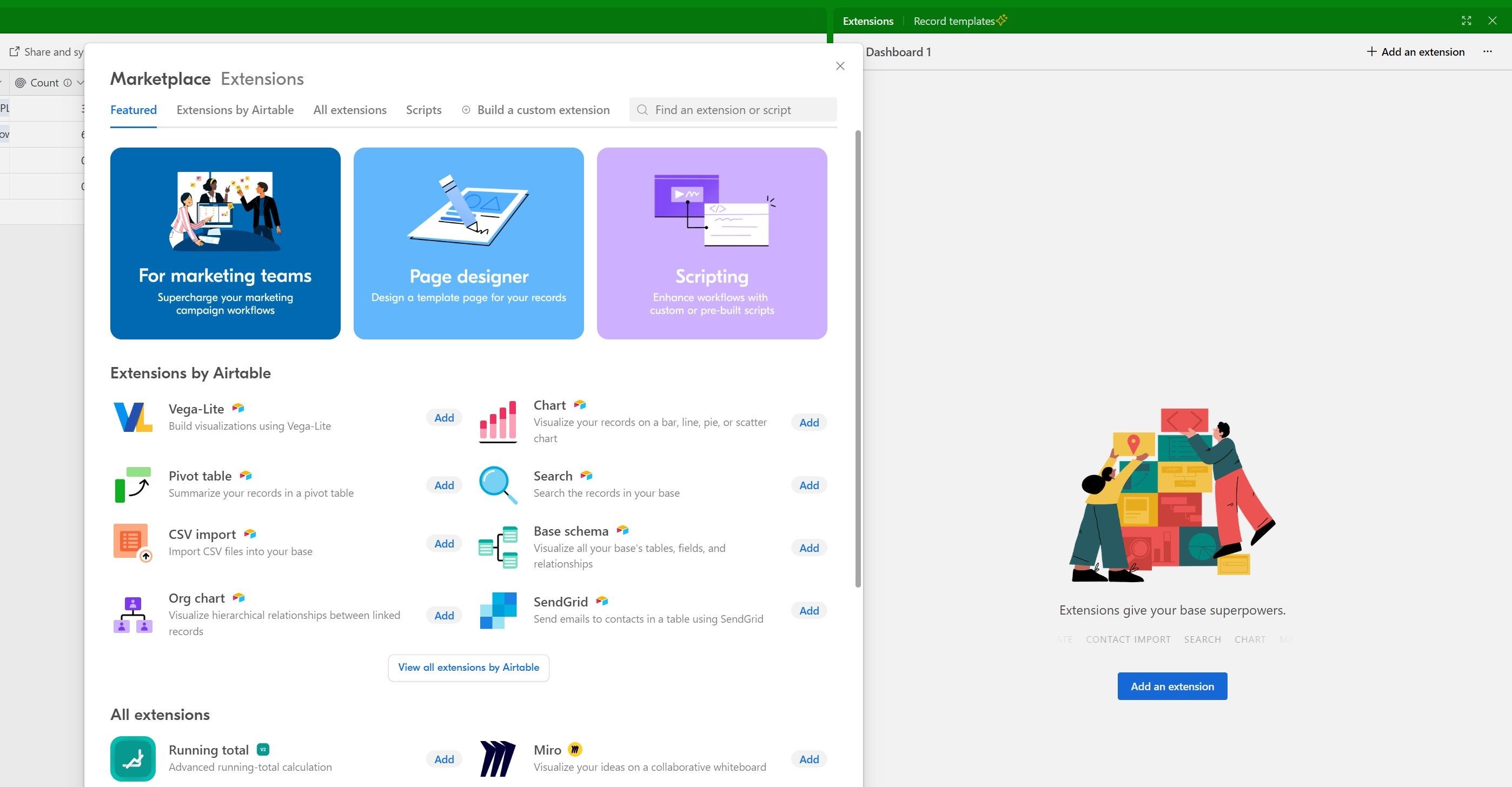Select the Extensions tab in the top bar
The image size is (1512, 787).
tap(867, 21)
